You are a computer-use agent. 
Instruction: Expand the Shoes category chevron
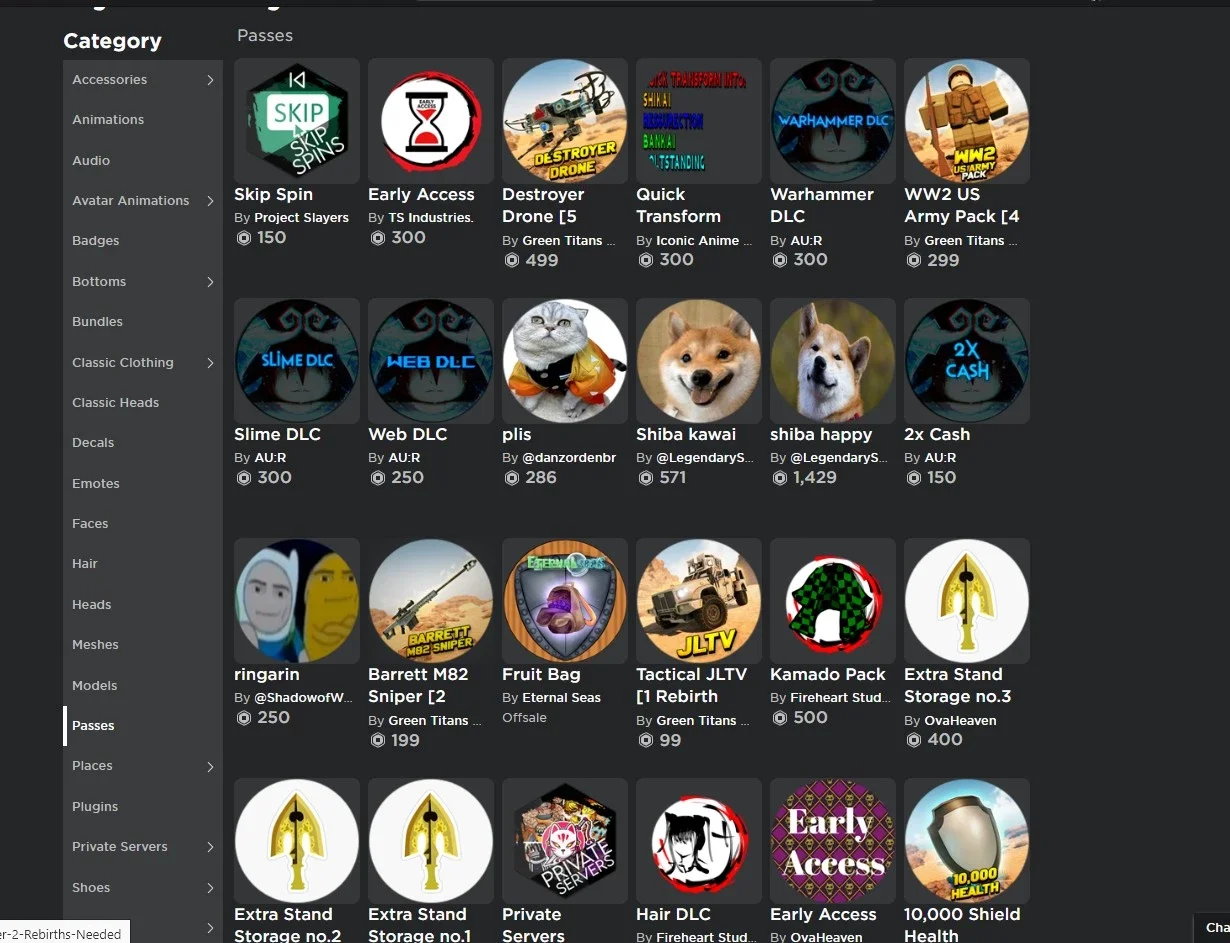210,888
